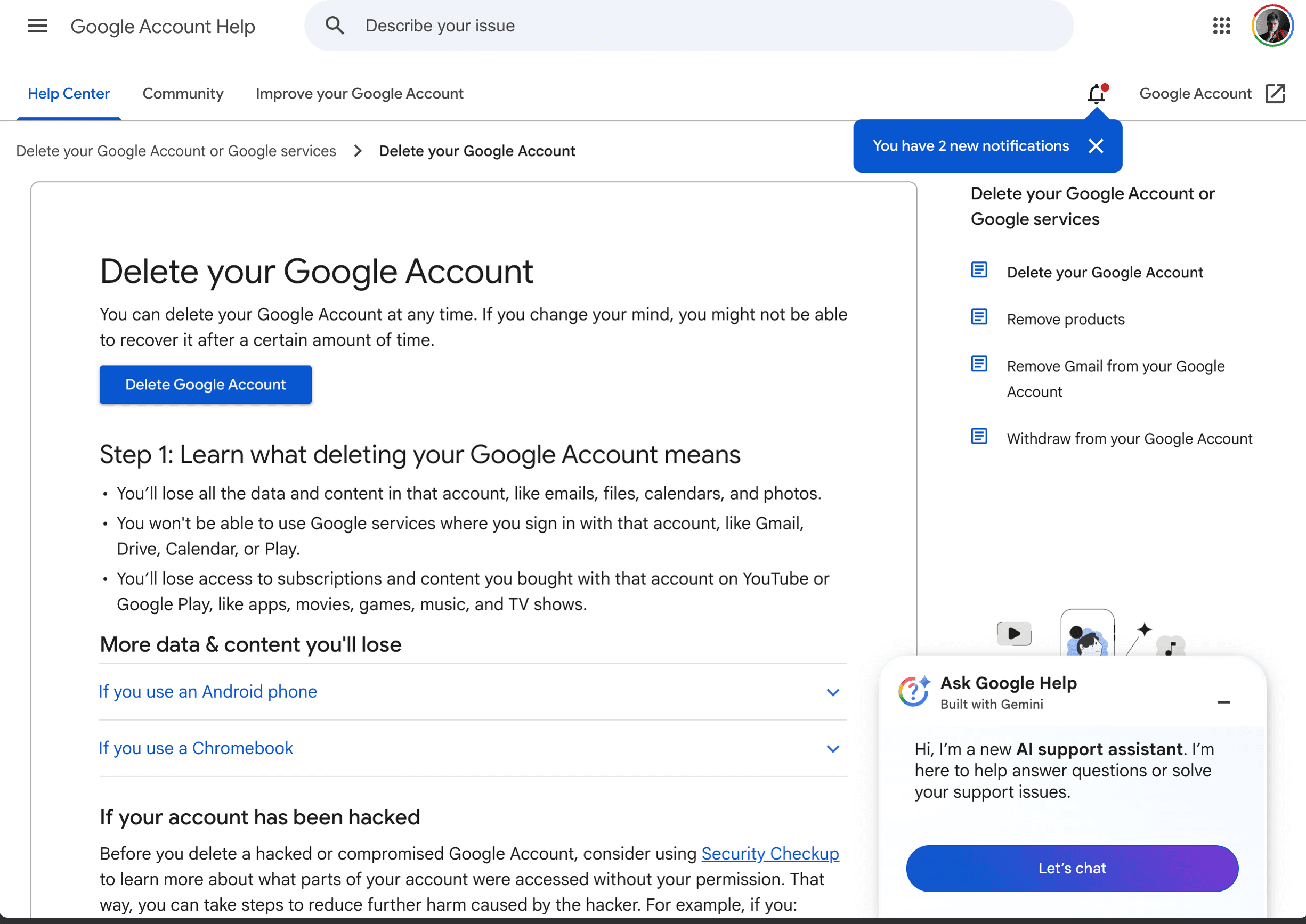1306x924 pixels.
Task: Minimize the Ask Google Help panel
Action: (x=1224, y=702)
